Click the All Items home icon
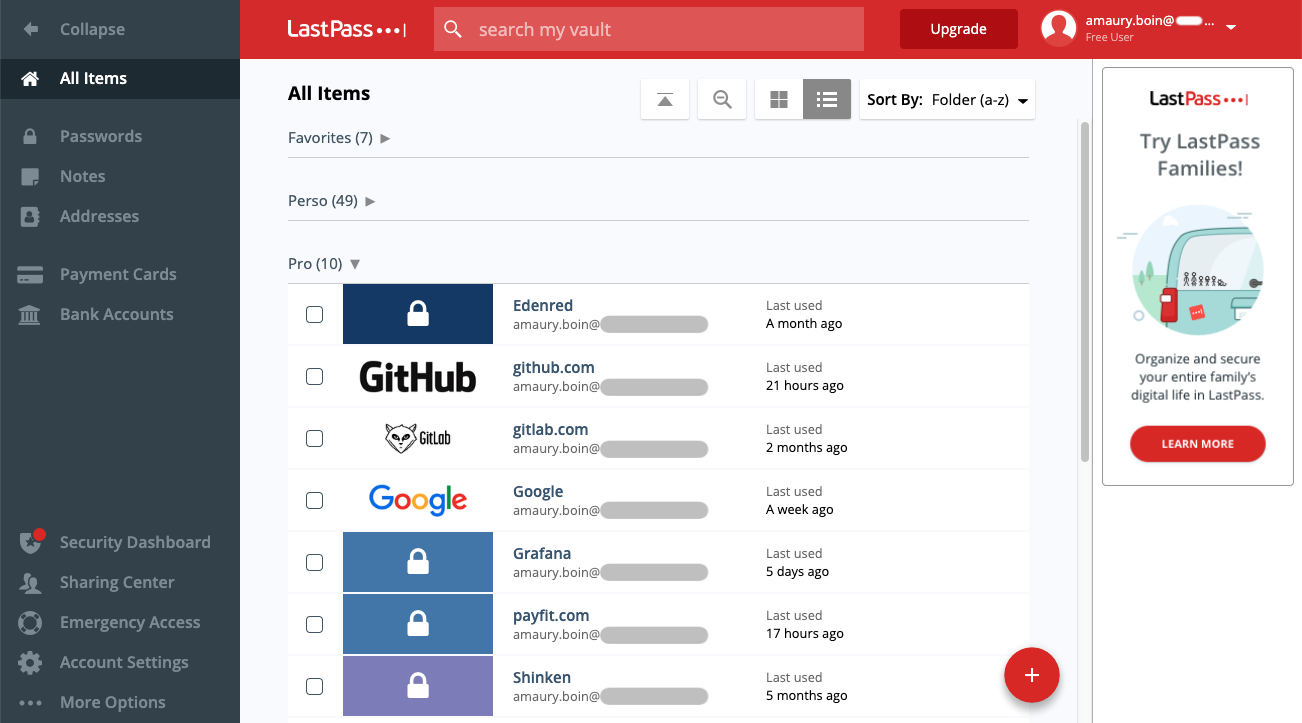 pos(30,78)
